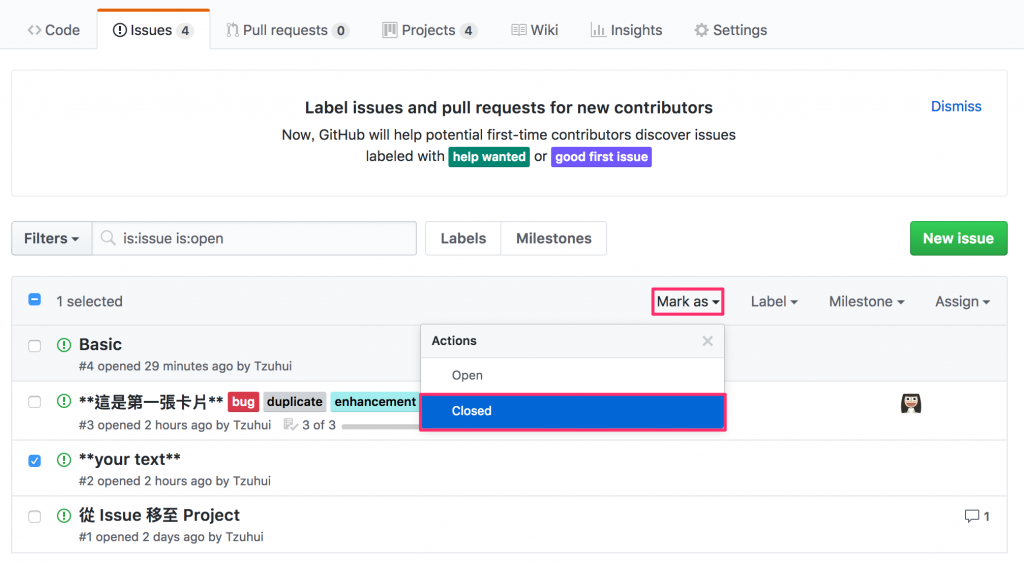
Task: Focus the issue search input field
Action: [x=265, y=238]
